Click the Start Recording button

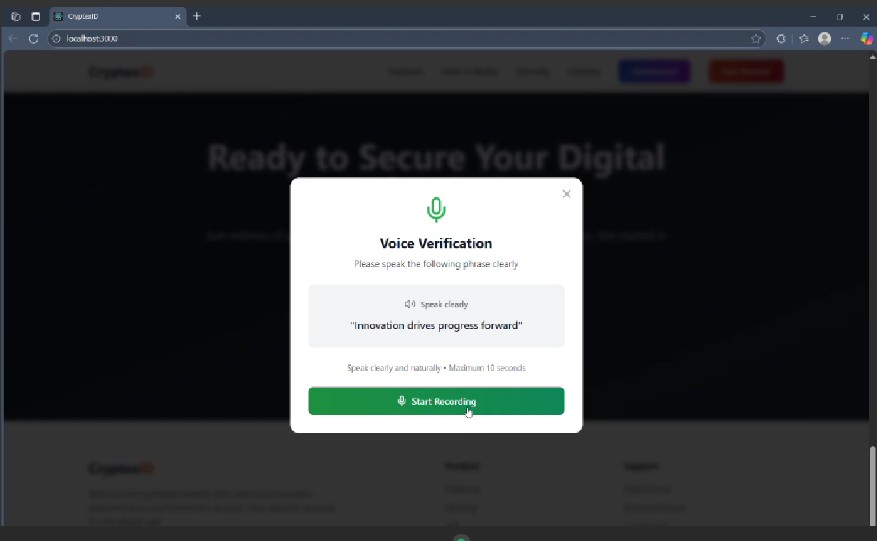coord(436,401)
